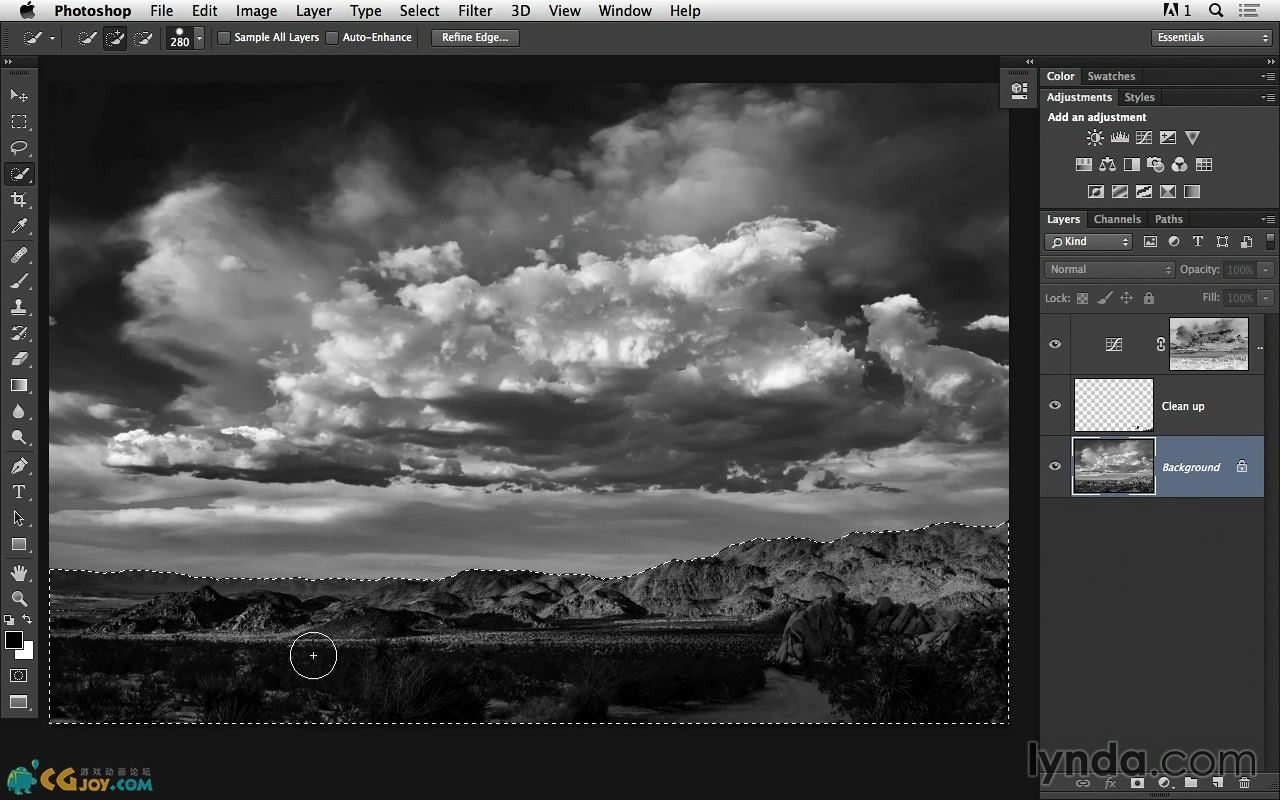
Task: Enable the Auto-Enhance checkbox
Action: click(332, 38)
